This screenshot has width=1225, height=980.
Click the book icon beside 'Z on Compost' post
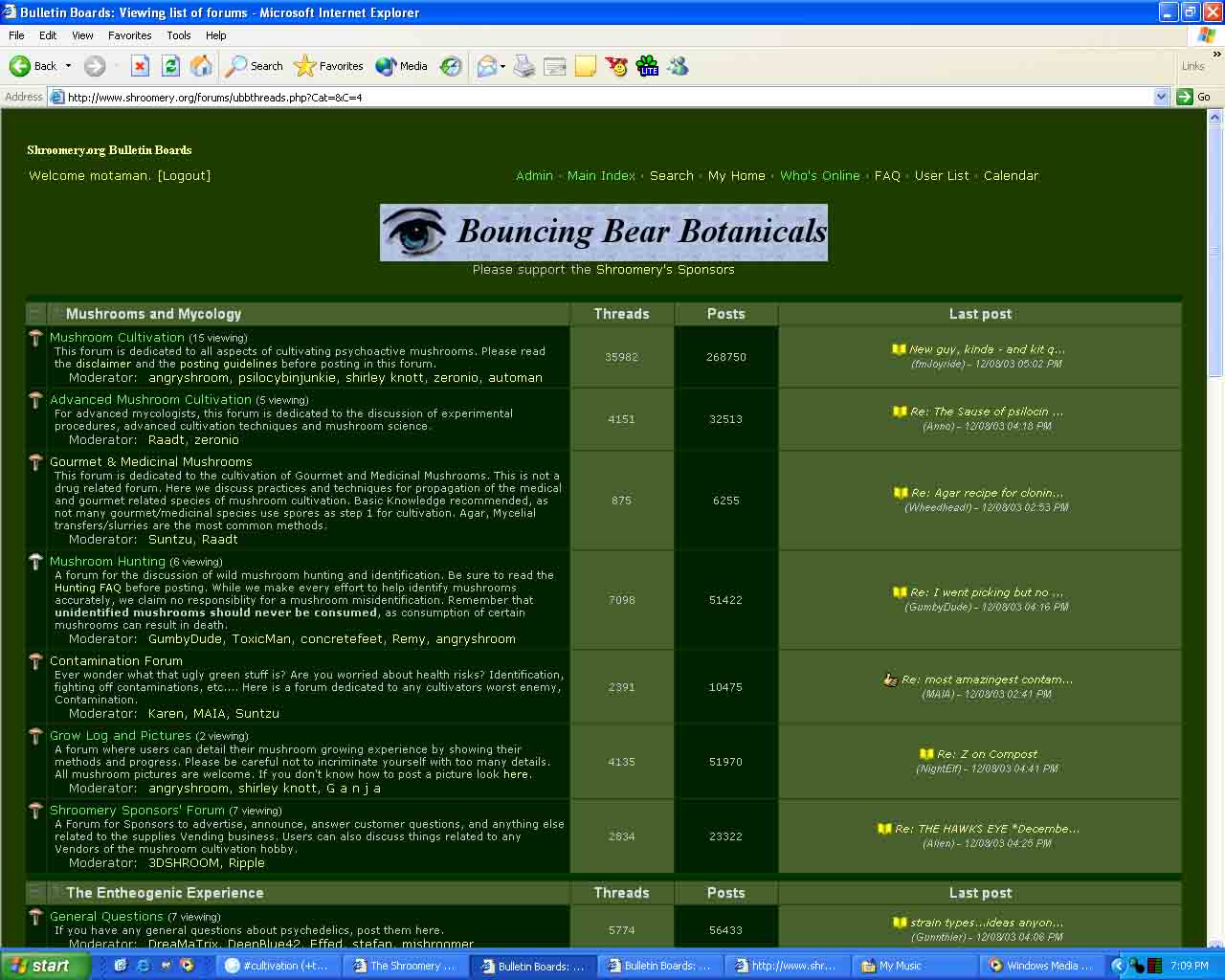coord(926,754)
